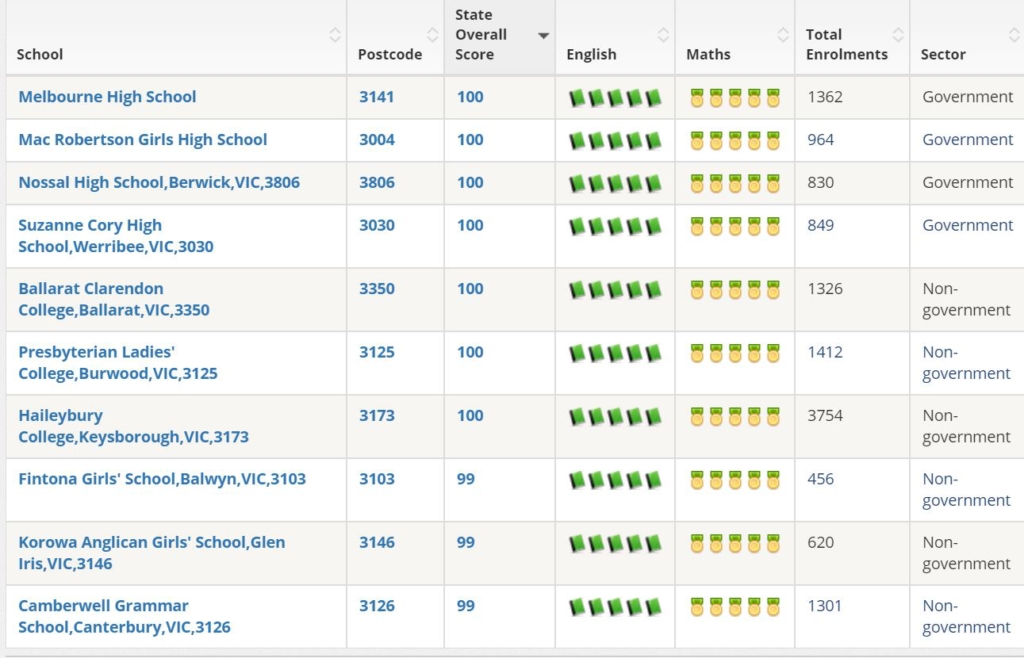
Task: Click a medal icon for Suzanne Cory's Maths score
Action: coord(721,225)
